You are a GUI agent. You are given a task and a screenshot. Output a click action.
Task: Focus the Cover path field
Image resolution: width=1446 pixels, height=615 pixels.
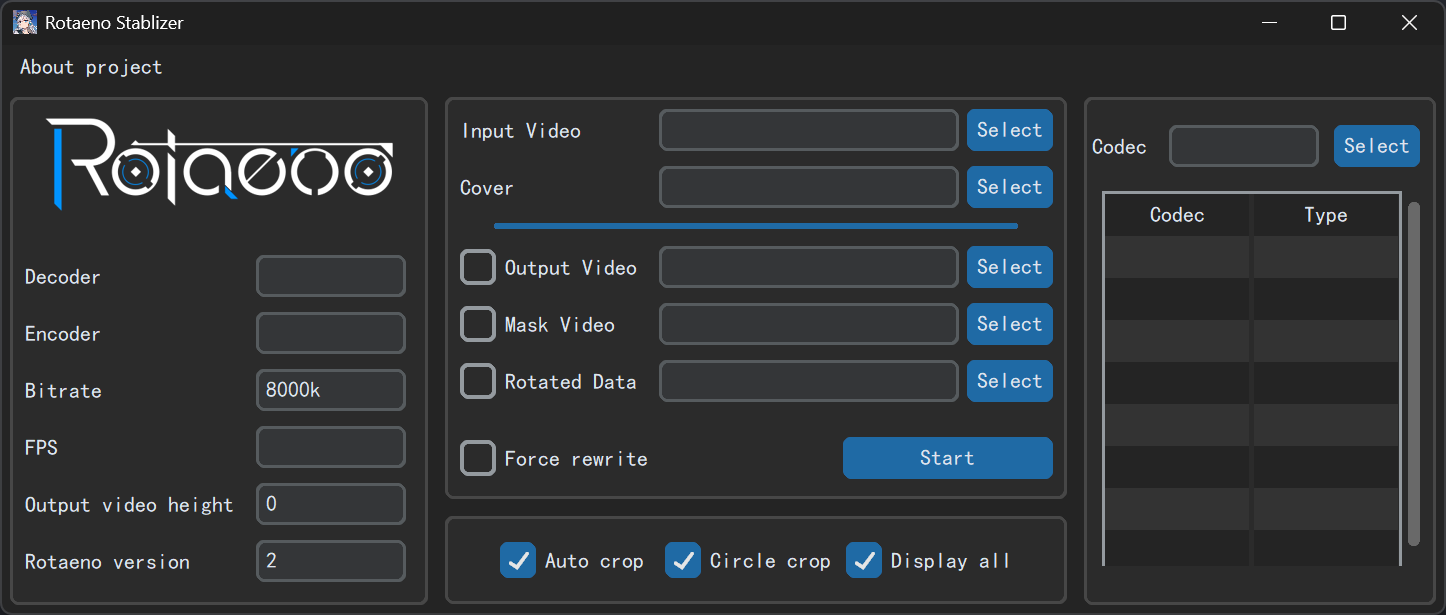pyautogui.click(x=809, y=187)
